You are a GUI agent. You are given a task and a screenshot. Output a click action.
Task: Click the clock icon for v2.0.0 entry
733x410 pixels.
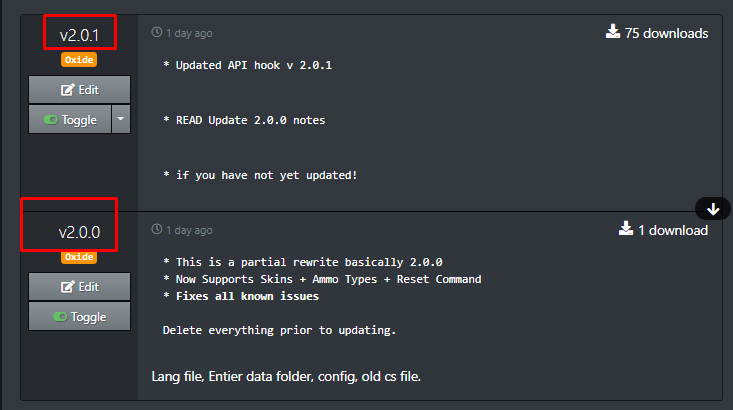(157, 229)
